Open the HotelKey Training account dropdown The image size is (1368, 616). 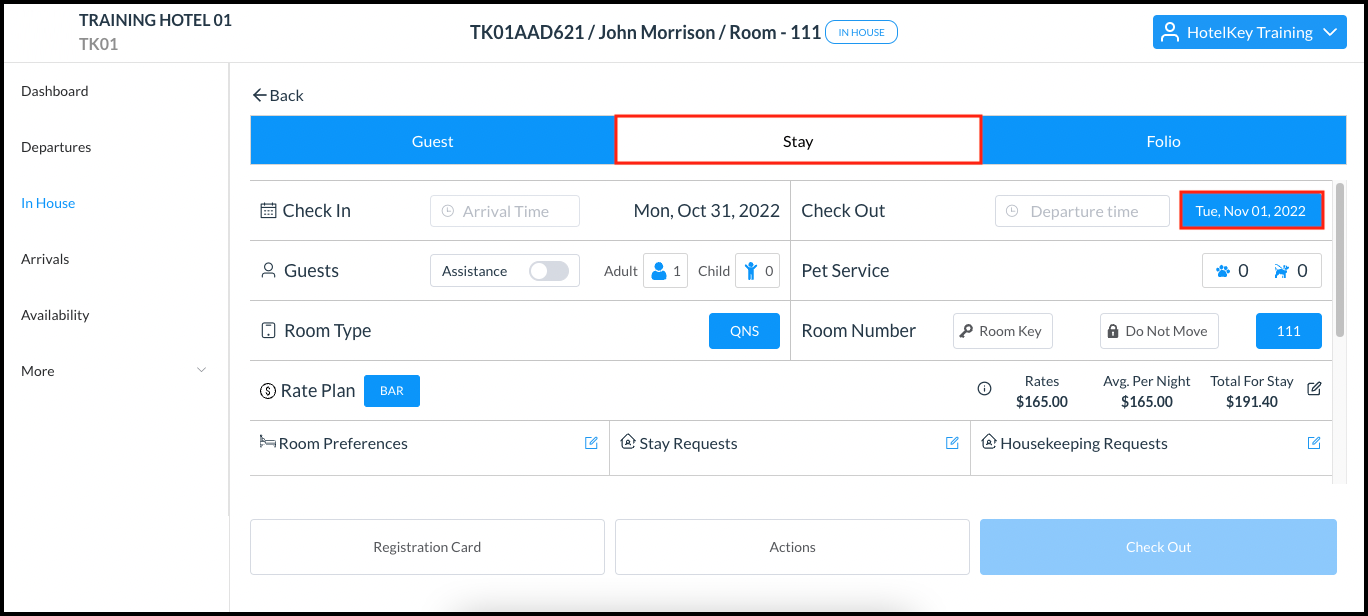[1248, 32]
